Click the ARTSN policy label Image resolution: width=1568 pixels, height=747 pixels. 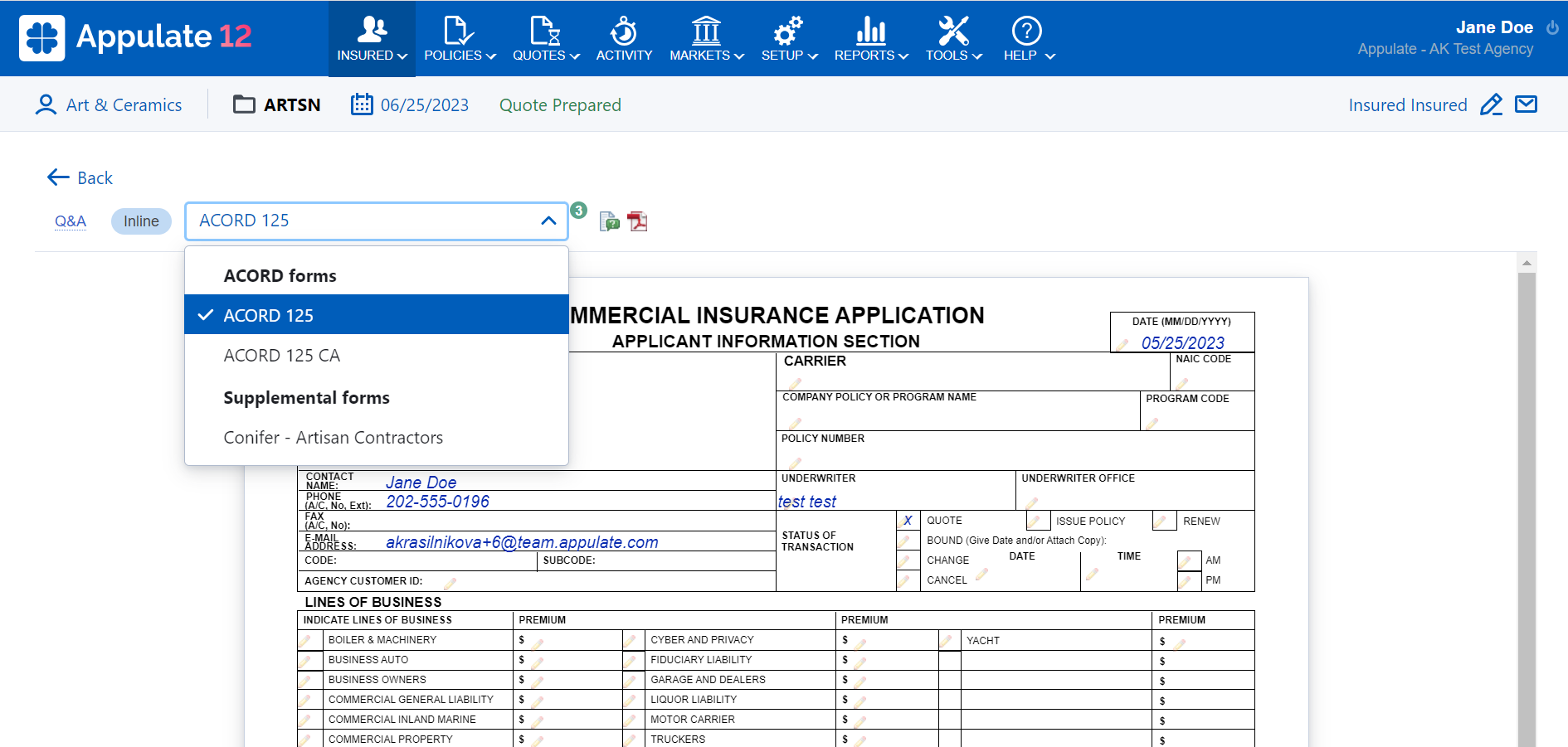click(x=292, y=105)
